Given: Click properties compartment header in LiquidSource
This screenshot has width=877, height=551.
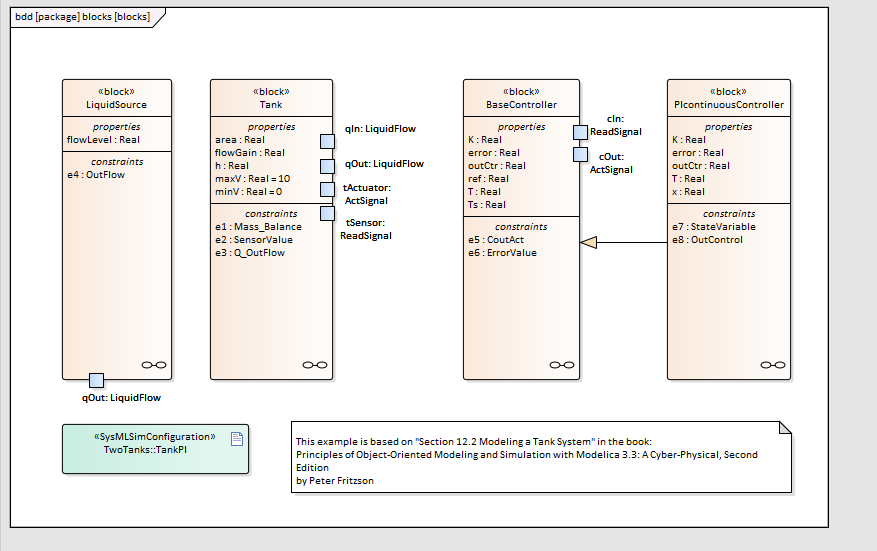Looking at the screenshot, I should [116, 127].
